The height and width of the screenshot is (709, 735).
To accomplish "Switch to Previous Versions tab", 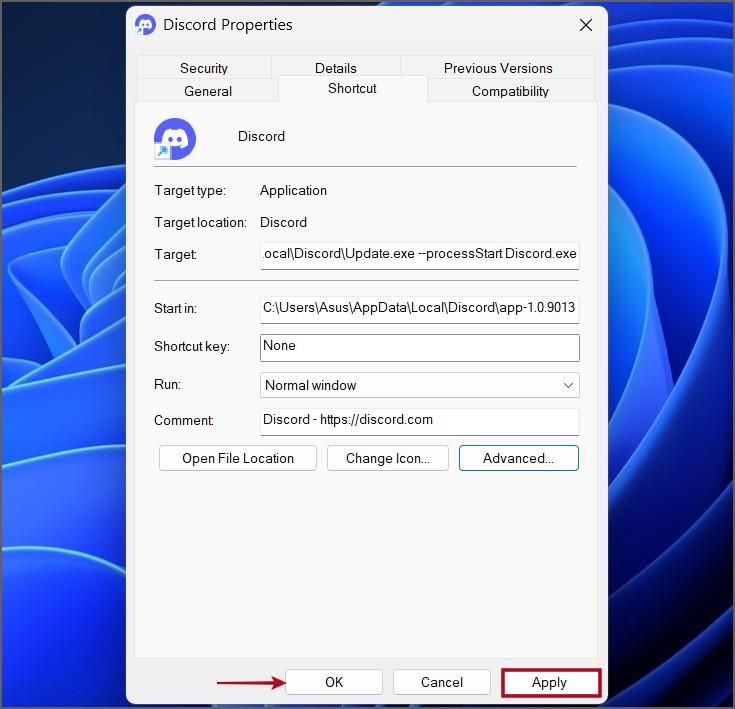I will (x=498, y=68).
